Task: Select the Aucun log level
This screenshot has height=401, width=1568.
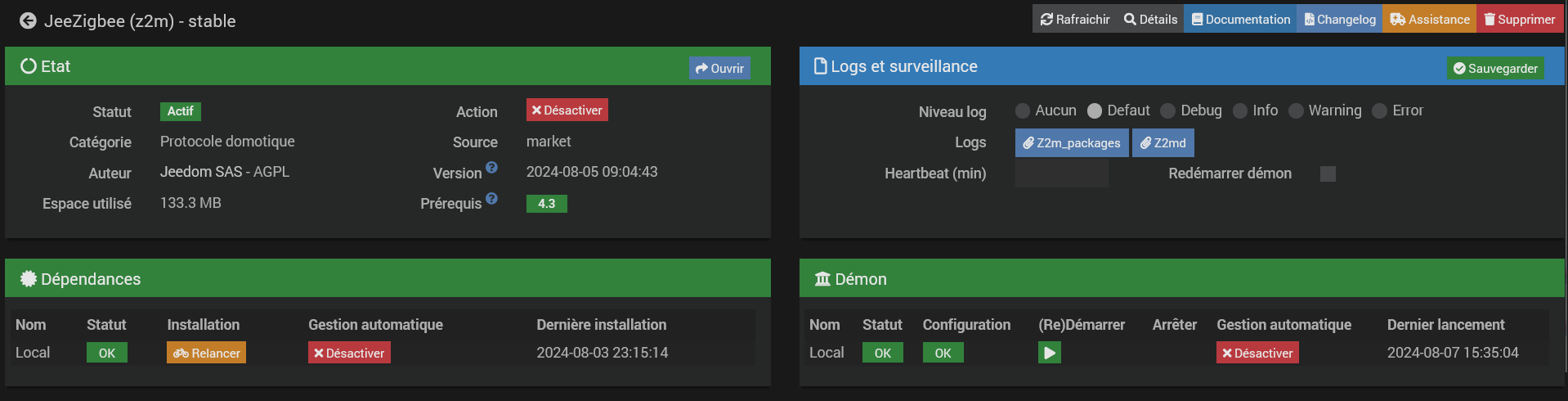Action: coord(1023,110)
